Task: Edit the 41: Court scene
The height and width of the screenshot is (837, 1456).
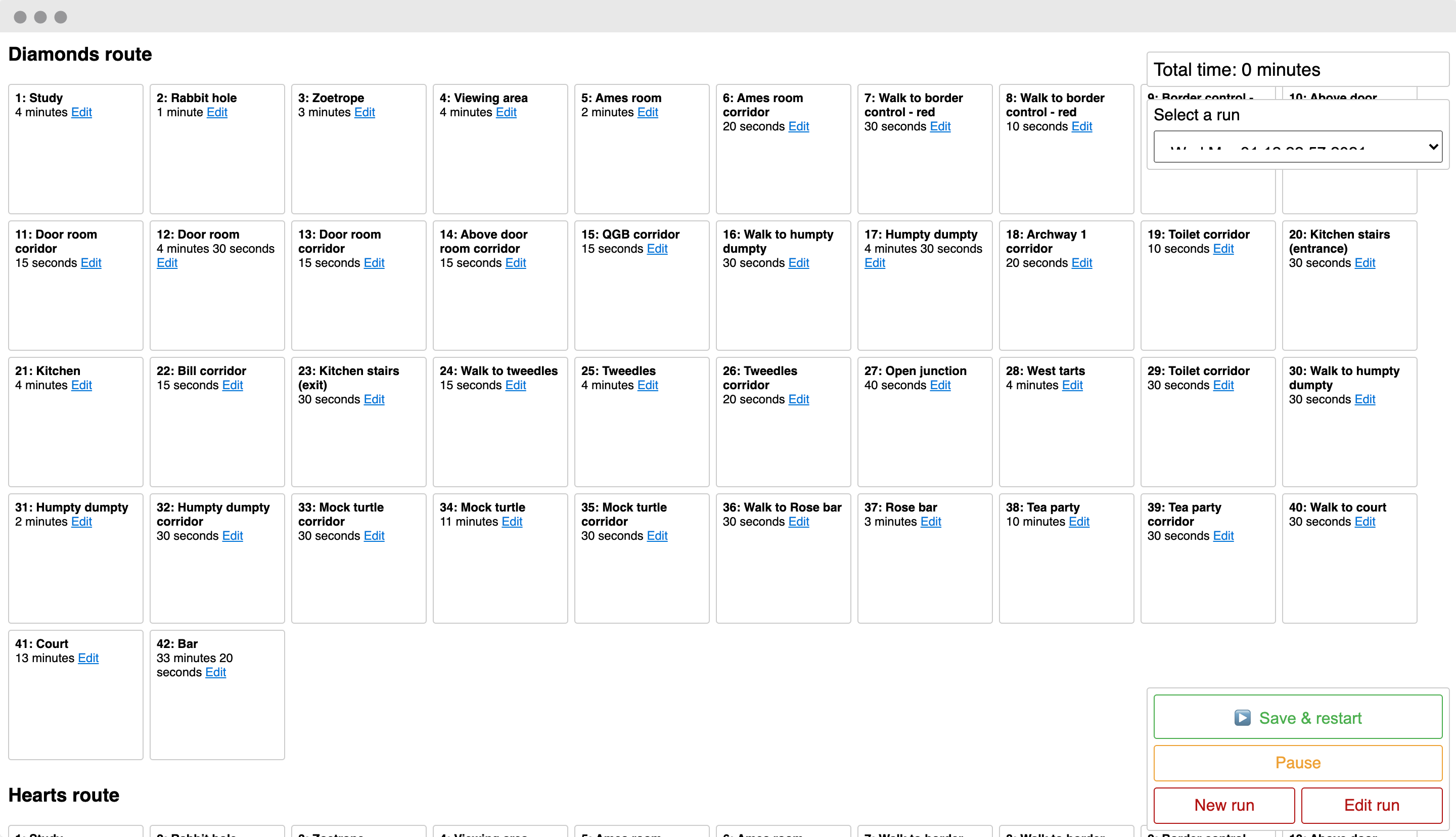Action: [88, 658]
